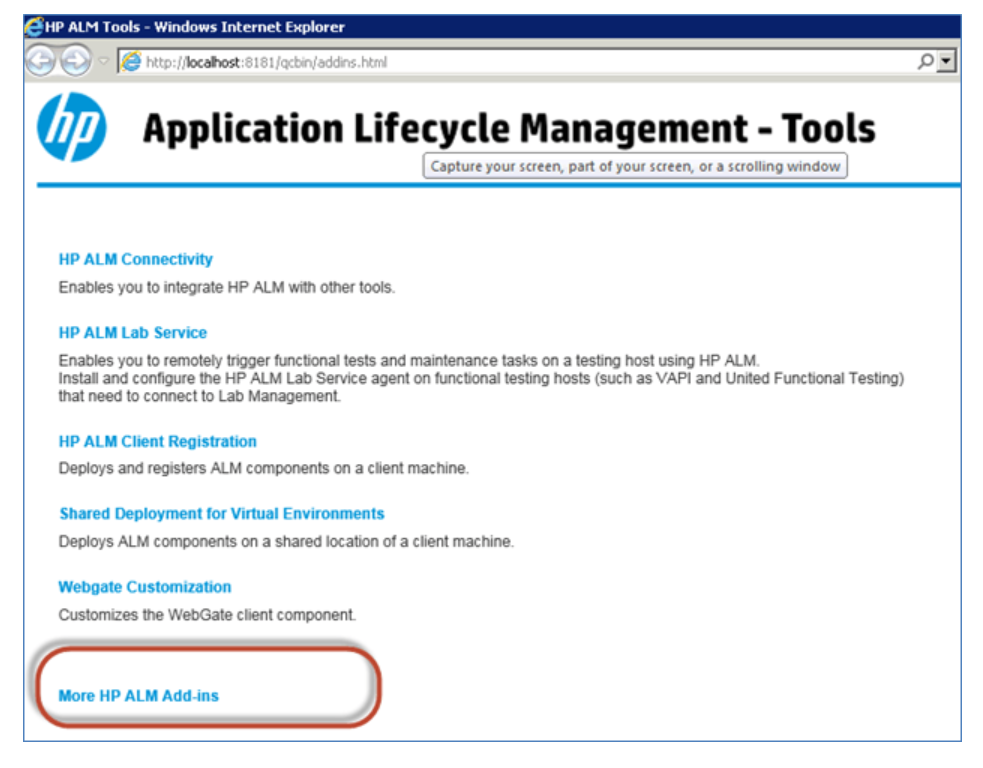983x768 pixels.
Task: Click text 'Customizes the WebGate client component.'
Action: (207, 615)
